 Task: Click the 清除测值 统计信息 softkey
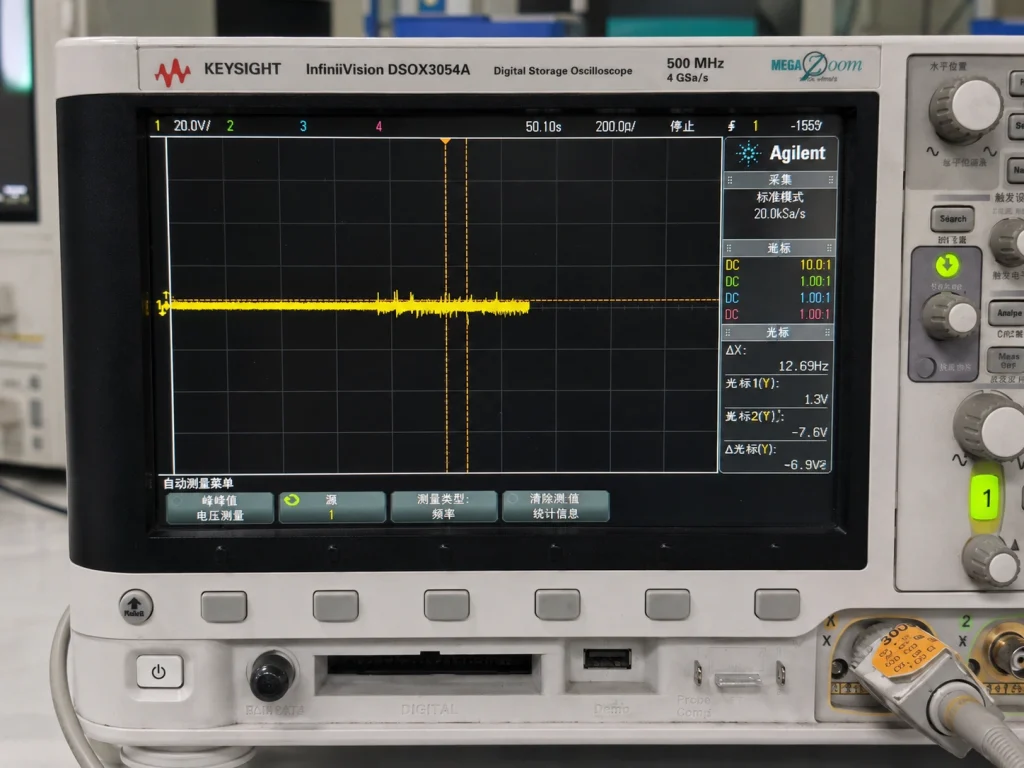[x=556, y=506]
